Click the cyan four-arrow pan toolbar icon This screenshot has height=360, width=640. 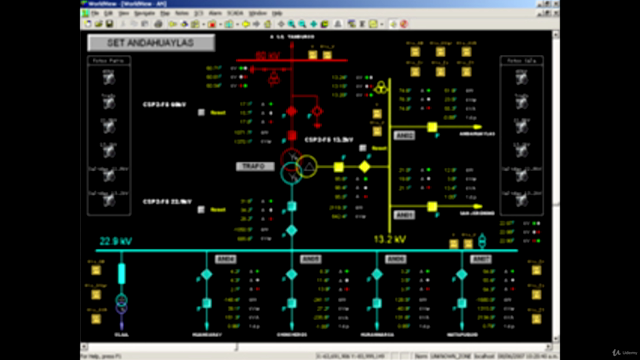(313, 24)
